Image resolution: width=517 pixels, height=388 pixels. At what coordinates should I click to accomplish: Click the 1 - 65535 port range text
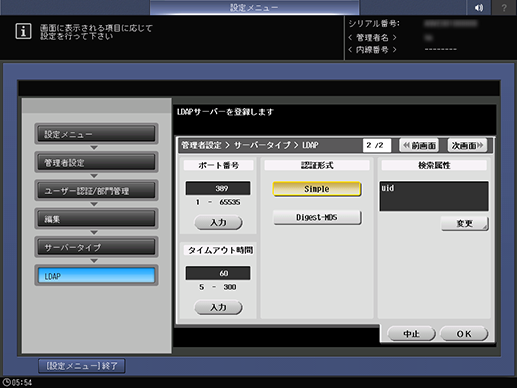(218, 202)
